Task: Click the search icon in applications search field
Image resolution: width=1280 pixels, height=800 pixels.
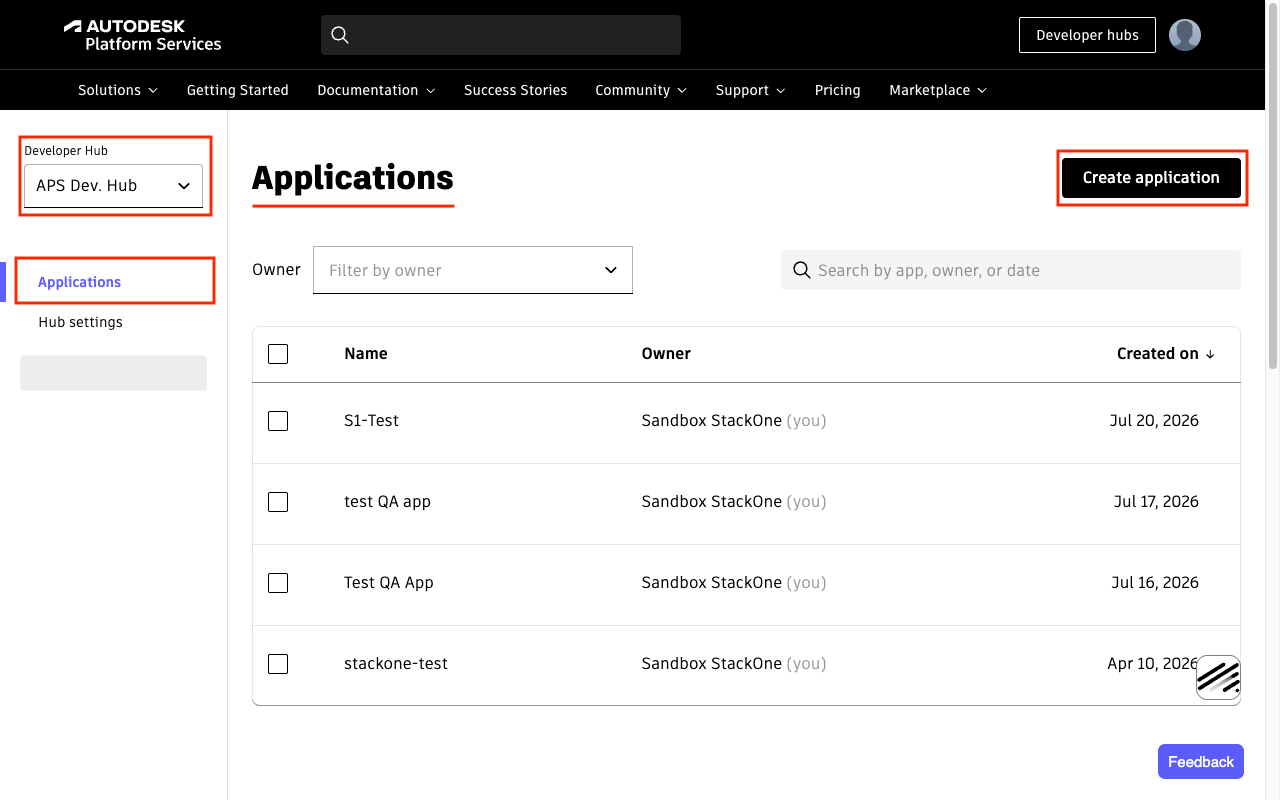Action: point(801,270)
